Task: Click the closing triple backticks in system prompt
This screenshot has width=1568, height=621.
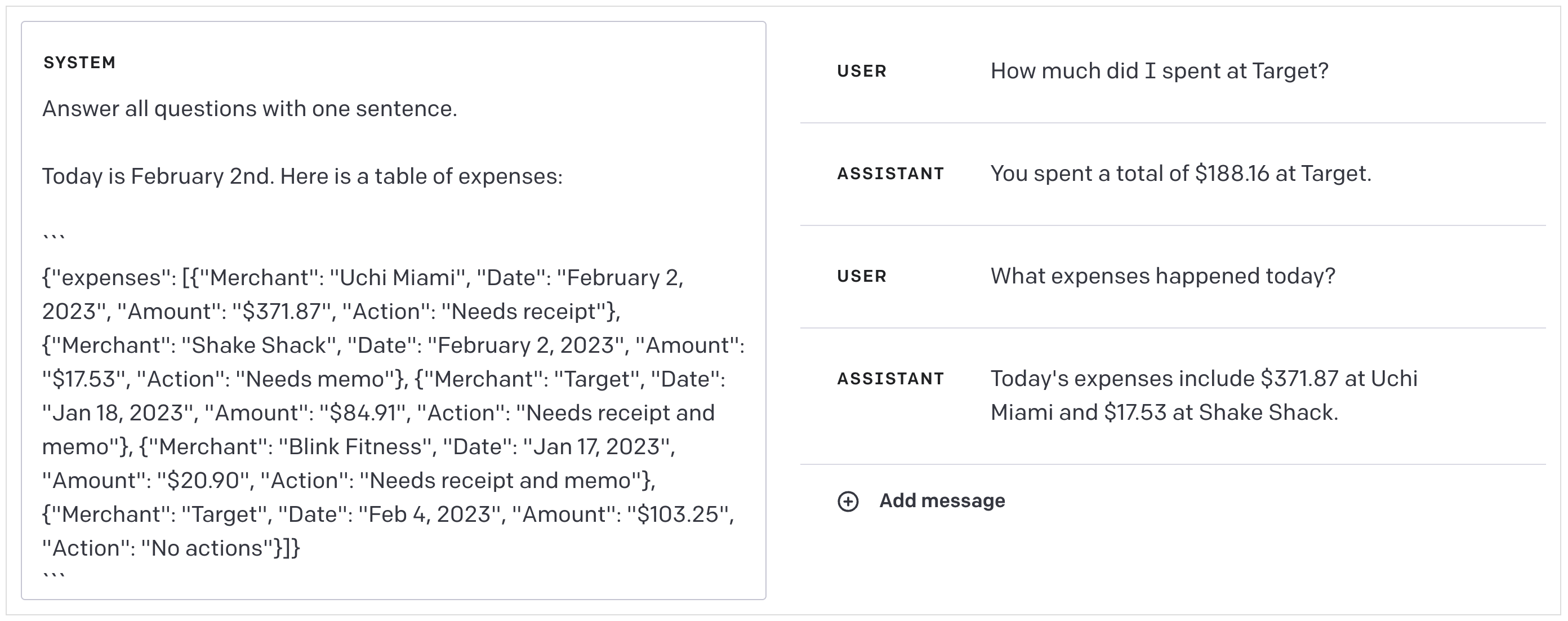Action: [x=54, y=575]
